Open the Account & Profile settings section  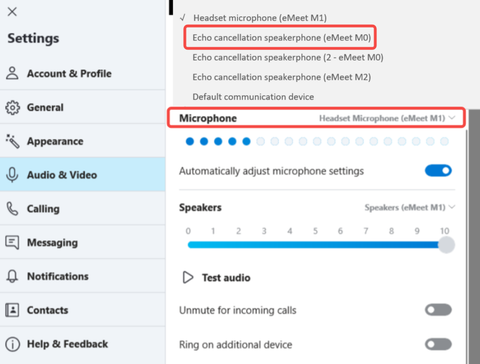[x=83, y=73]
